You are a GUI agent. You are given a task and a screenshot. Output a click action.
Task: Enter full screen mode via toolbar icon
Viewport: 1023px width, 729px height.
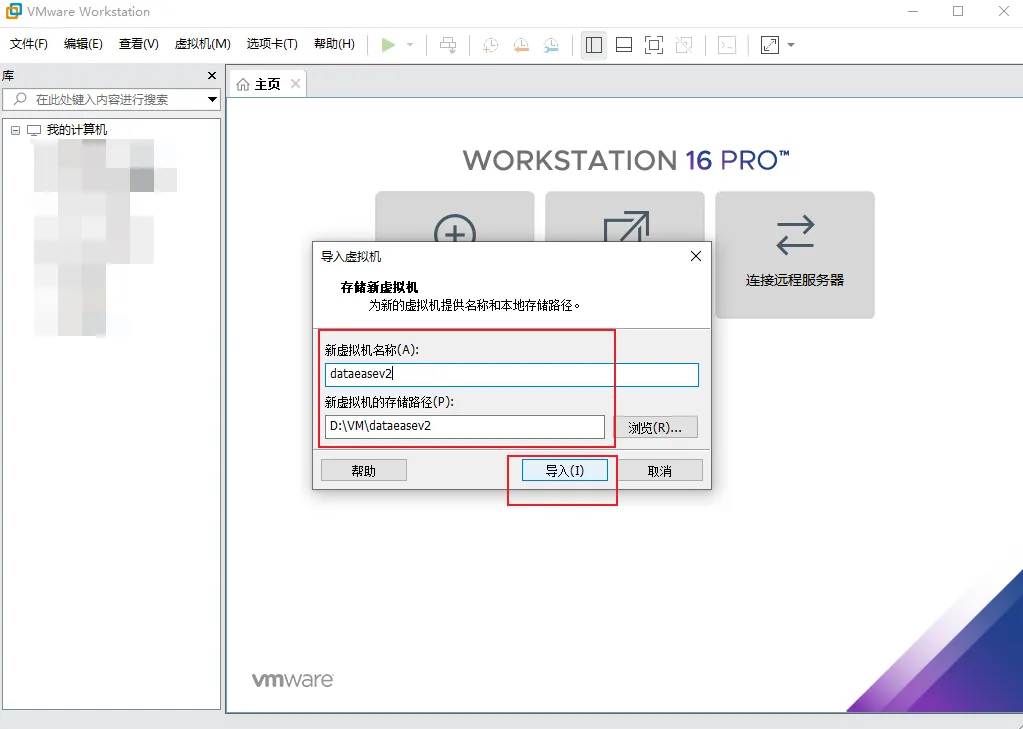click(654, 44)
